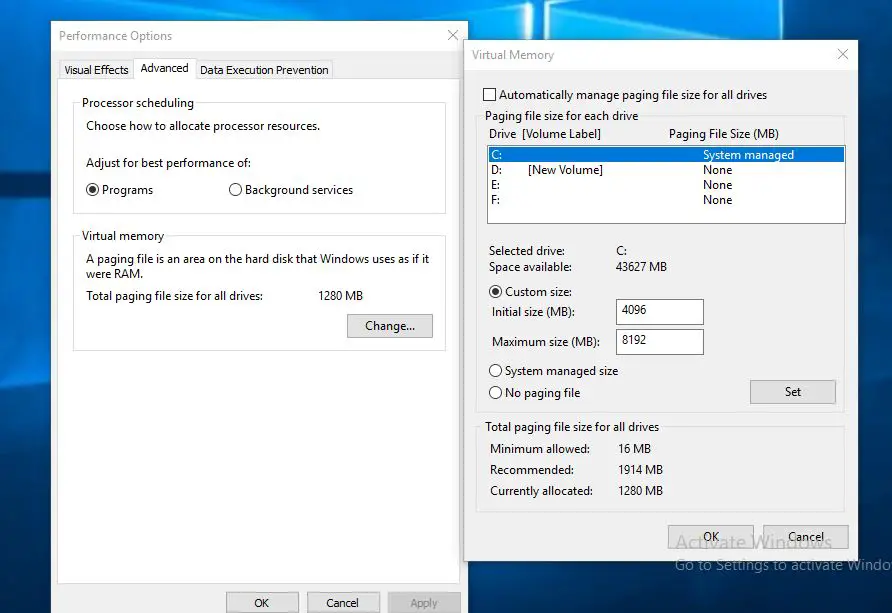This screenshot has height=613, width=892.
Task: Click Cancel in the Performance Options dialog
Action: click(x=342, y=602)
